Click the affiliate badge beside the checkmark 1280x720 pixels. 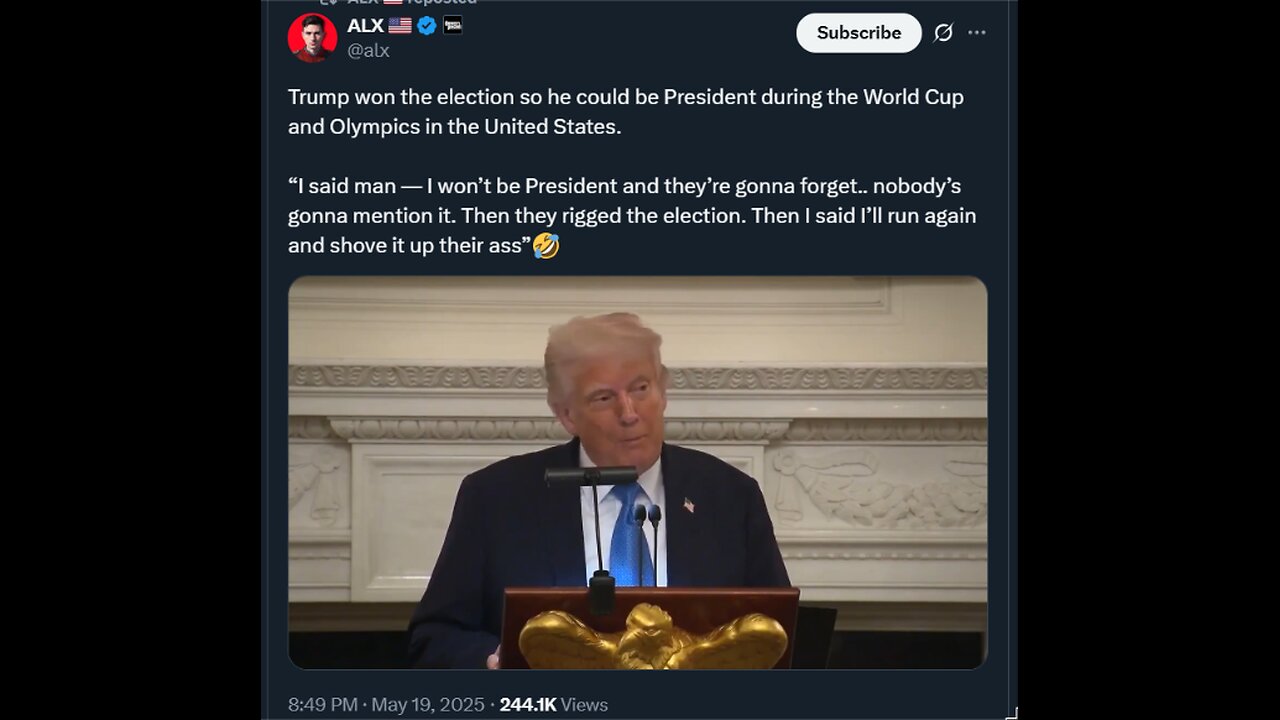453,26
